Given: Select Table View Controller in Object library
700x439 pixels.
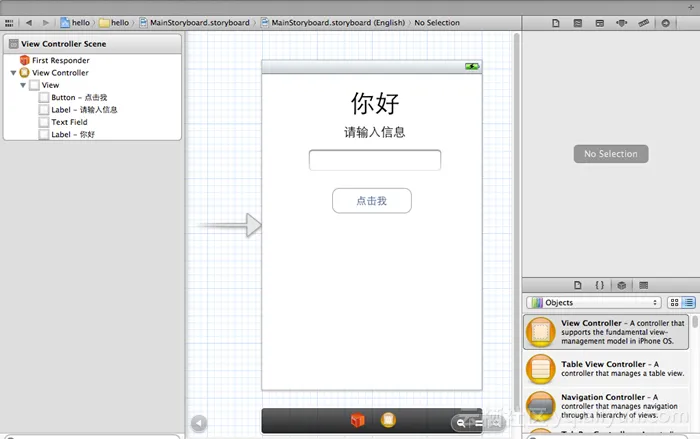Looking at the screenshot, I should click(606, 369).
